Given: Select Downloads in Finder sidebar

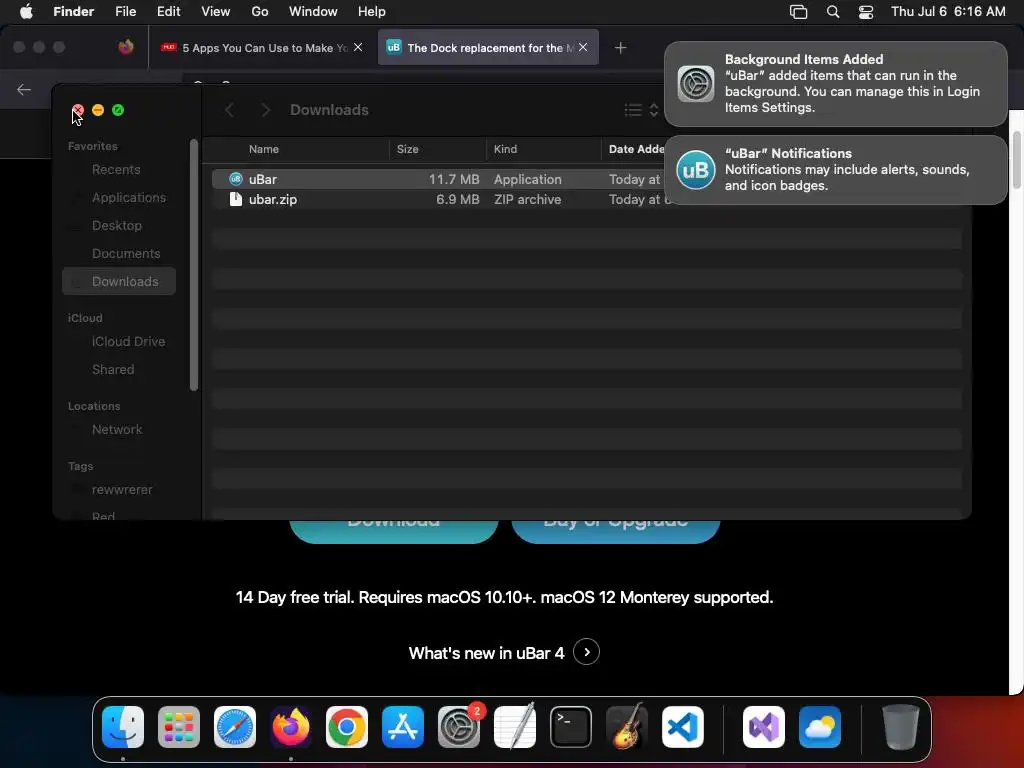Looking at the screenshot, I should (x=119, y=281).
